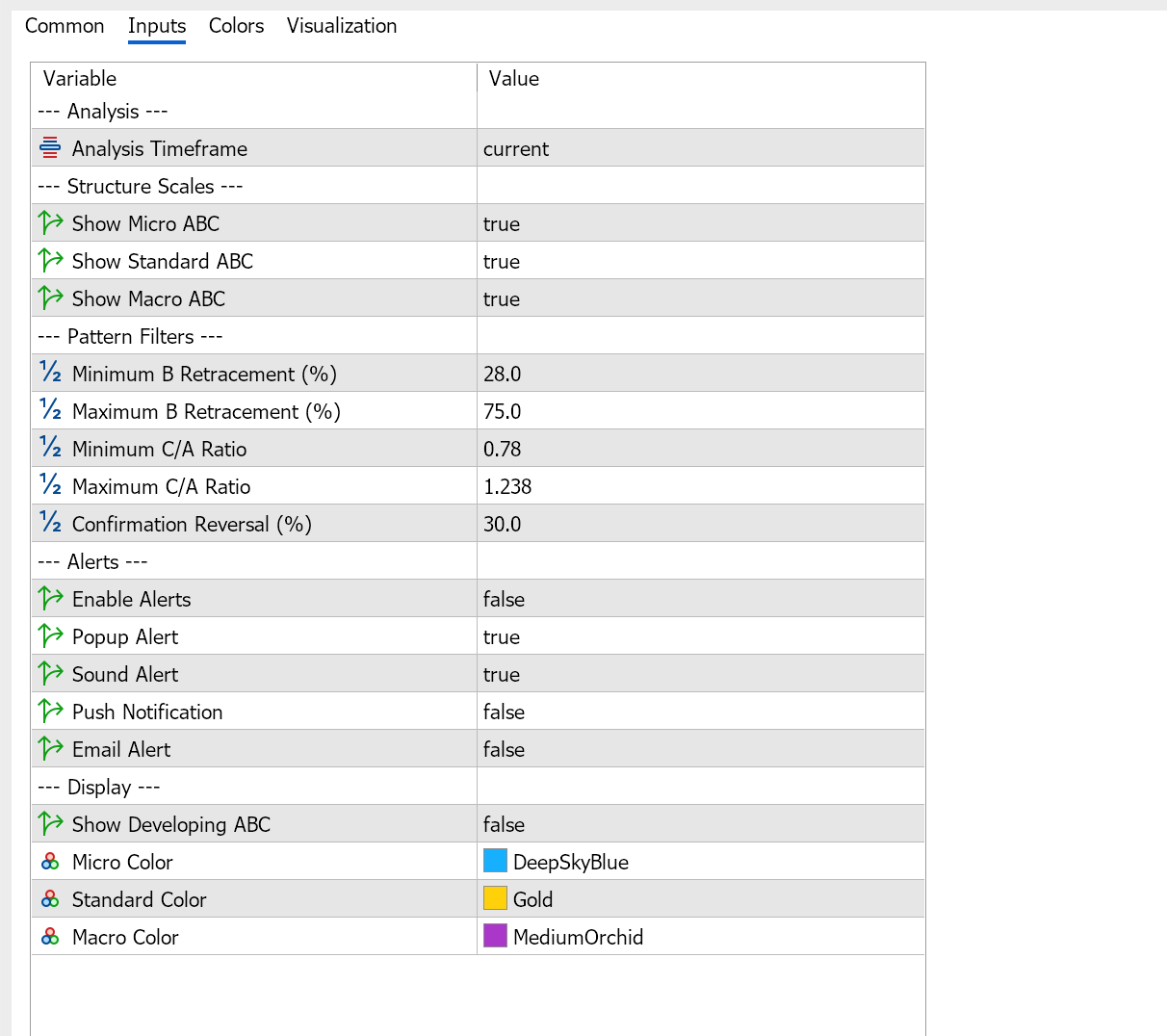Viewport: 1167px width, 1036px height.
Task: Toggle Show Micro ABC value true
Action: click(x=701, y=223)
